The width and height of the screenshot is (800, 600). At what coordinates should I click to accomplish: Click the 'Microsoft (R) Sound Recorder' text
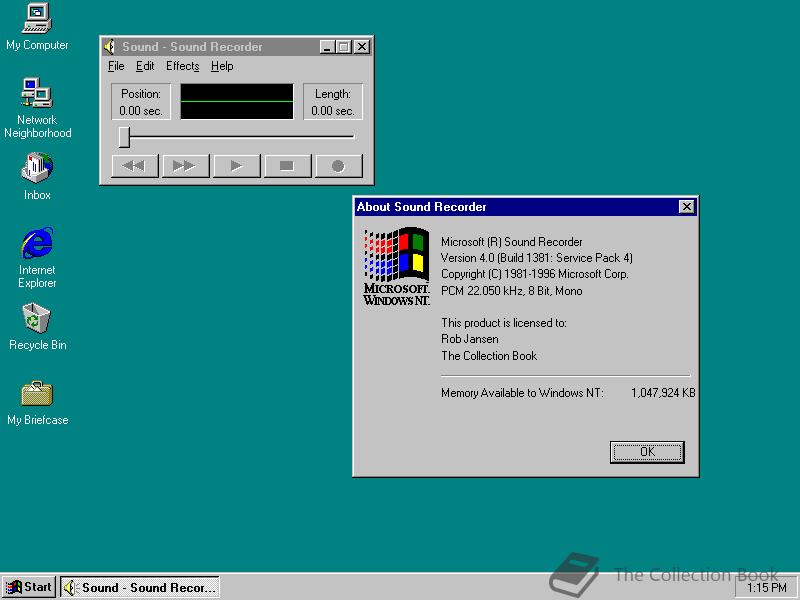pos(512,242)
